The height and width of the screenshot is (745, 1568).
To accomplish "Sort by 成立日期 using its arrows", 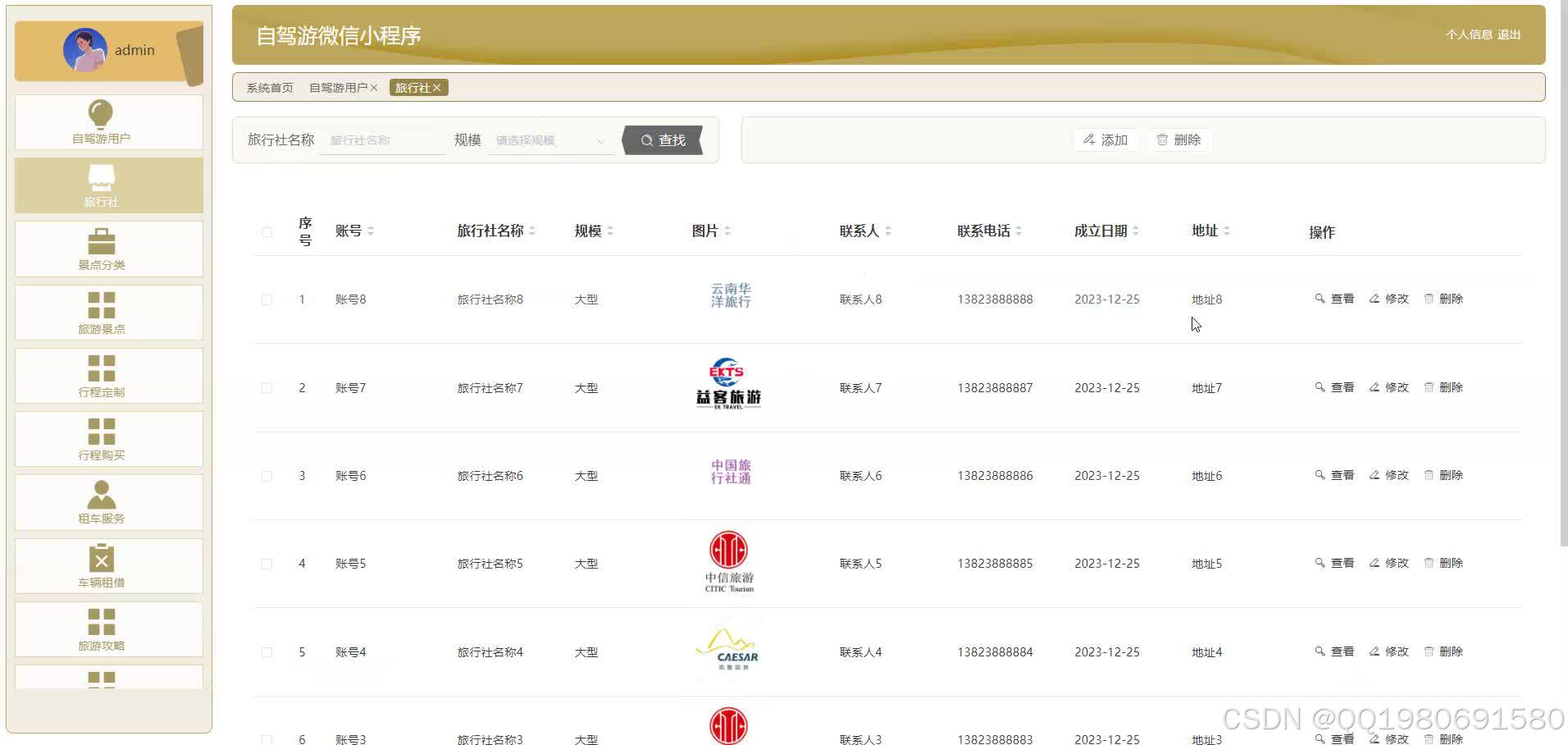I will 1136,231.
